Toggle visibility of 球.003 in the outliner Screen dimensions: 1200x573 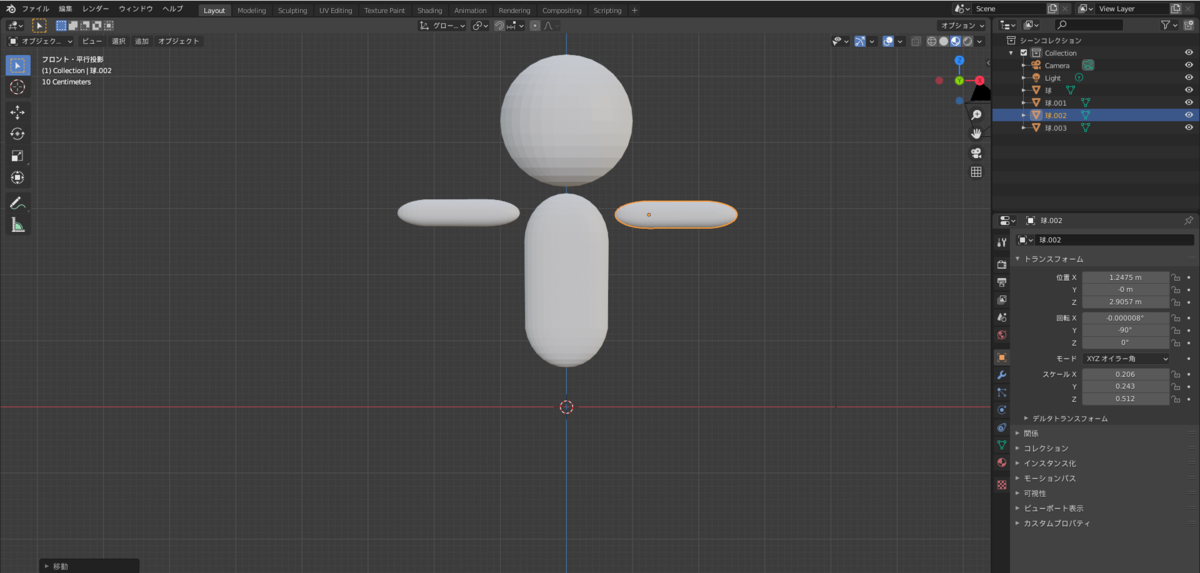pos(1189,128)
